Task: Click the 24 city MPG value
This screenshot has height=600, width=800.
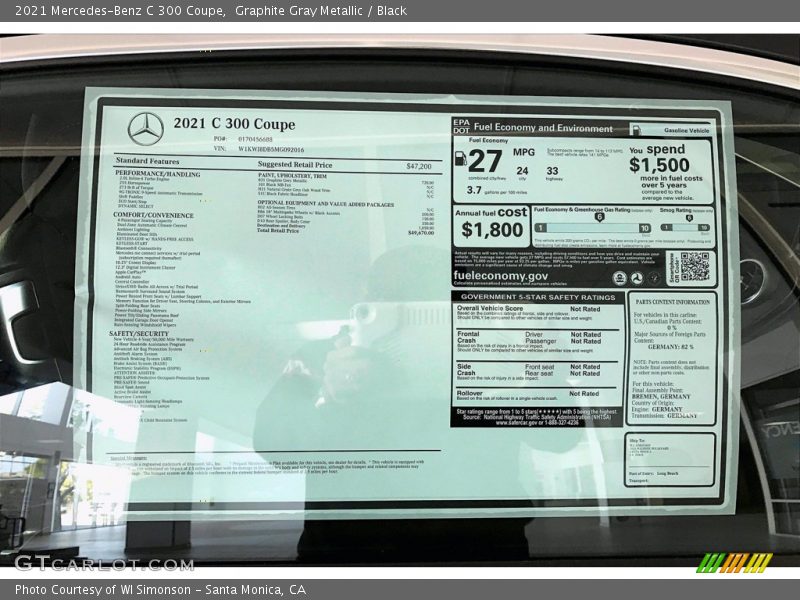Action: [522, 171]
